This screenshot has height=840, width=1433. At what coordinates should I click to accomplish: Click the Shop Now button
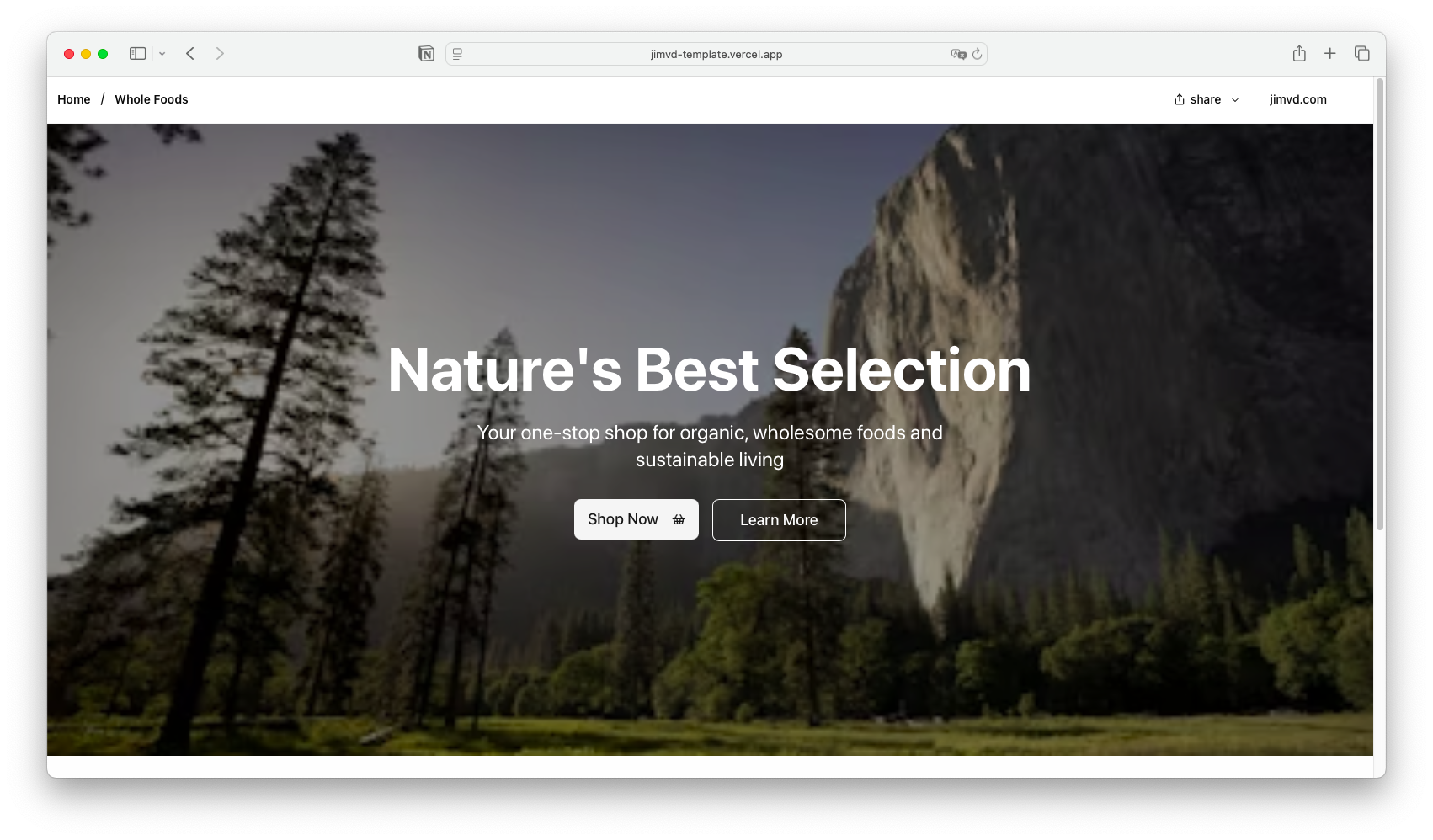pyautogui.click(x=630, y=518)
